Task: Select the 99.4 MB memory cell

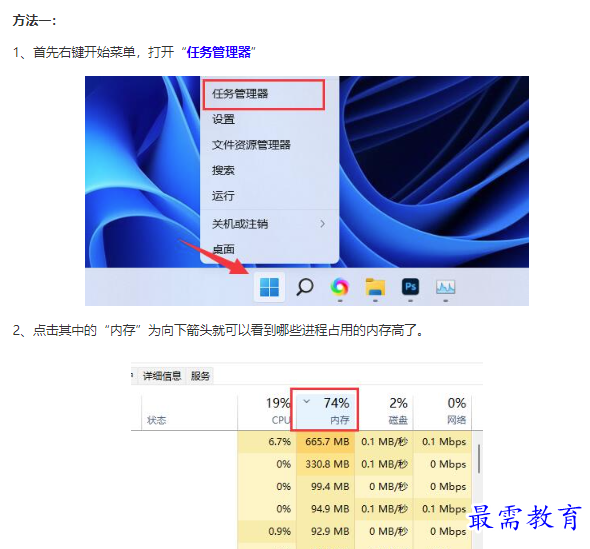Action: 325,487
